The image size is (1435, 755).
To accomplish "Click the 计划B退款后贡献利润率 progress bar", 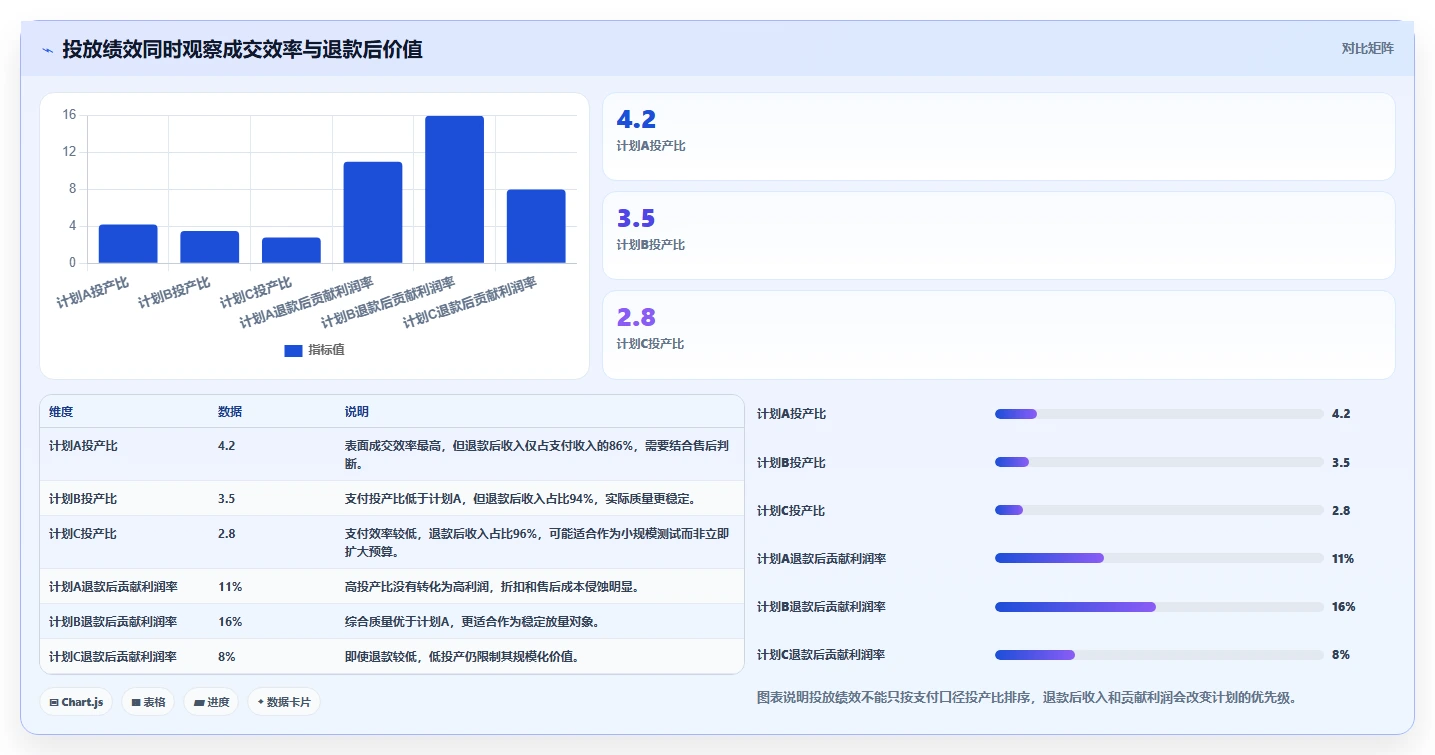I will (x=1159, y=606).
